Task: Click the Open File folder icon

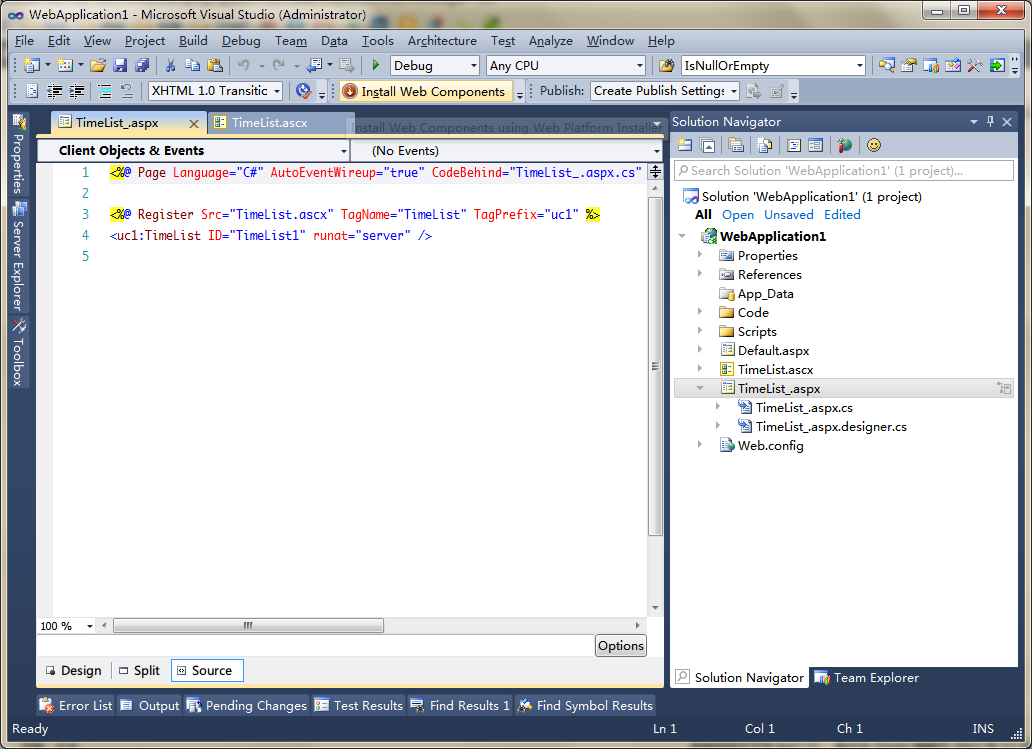Action: coord(98,65)
